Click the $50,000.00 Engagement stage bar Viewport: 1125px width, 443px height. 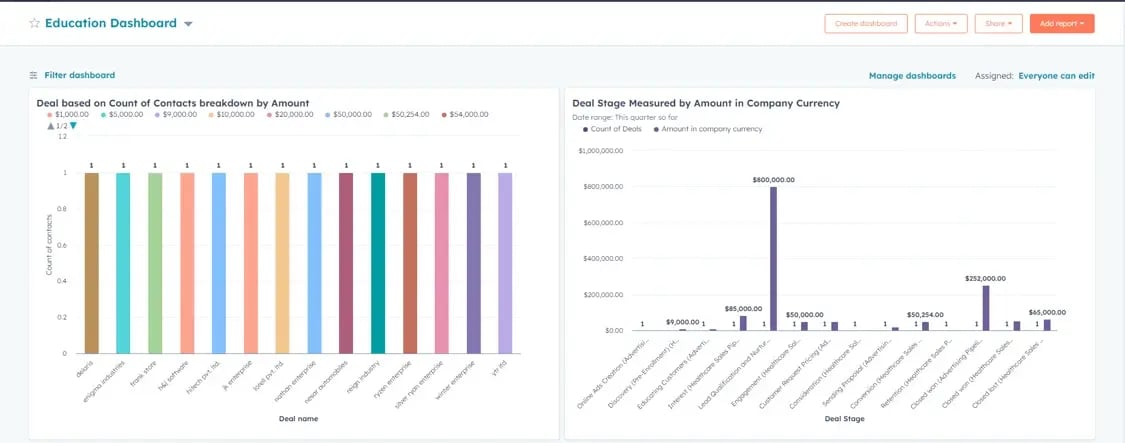point(804,326)
